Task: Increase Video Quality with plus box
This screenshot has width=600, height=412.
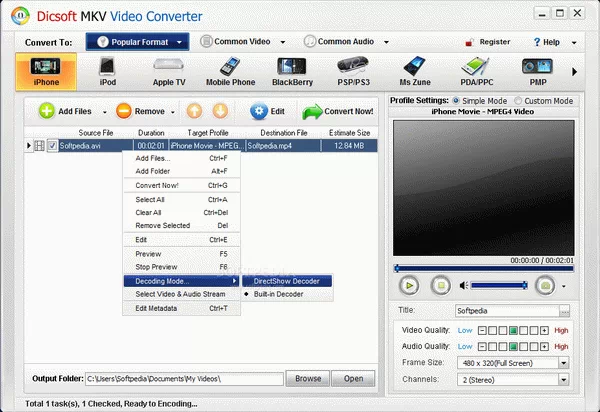Action: click(x=544, y=331)
